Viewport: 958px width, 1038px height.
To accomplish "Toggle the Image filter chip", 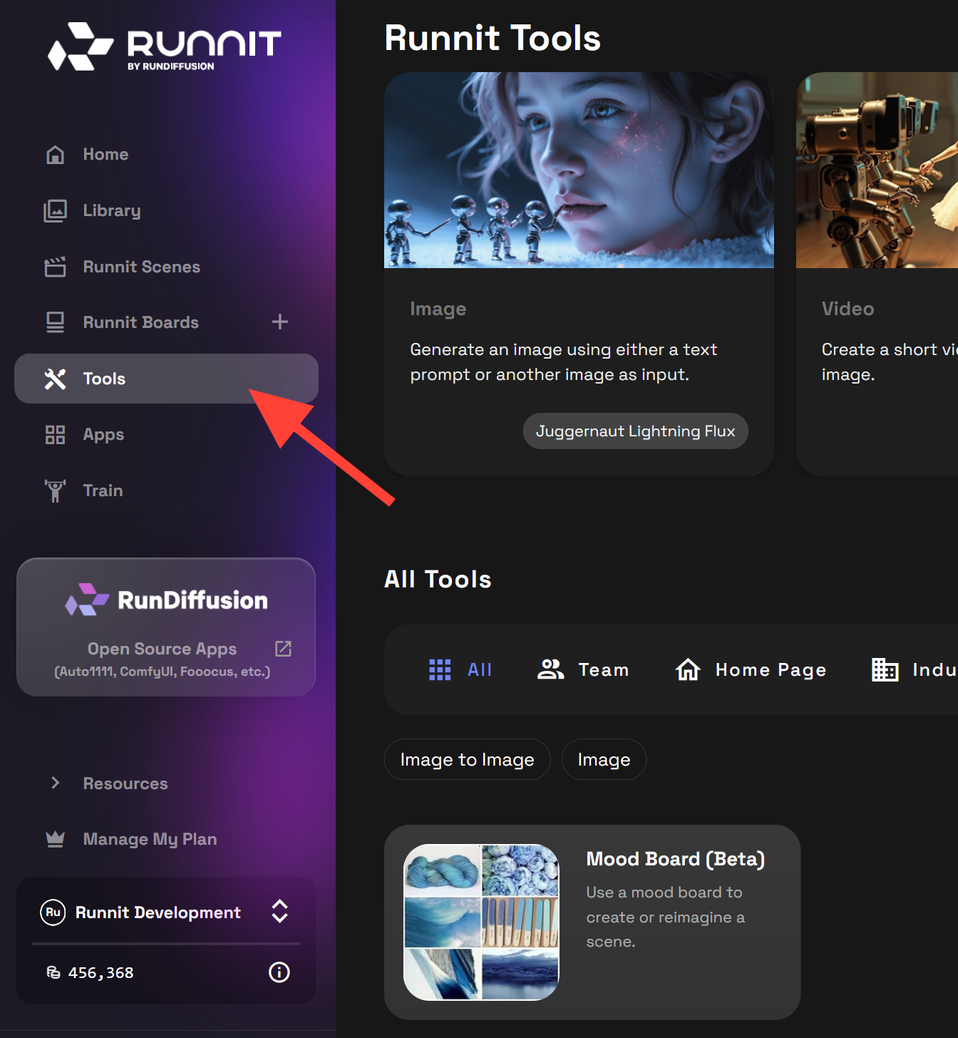I will [x=604, y=759].
